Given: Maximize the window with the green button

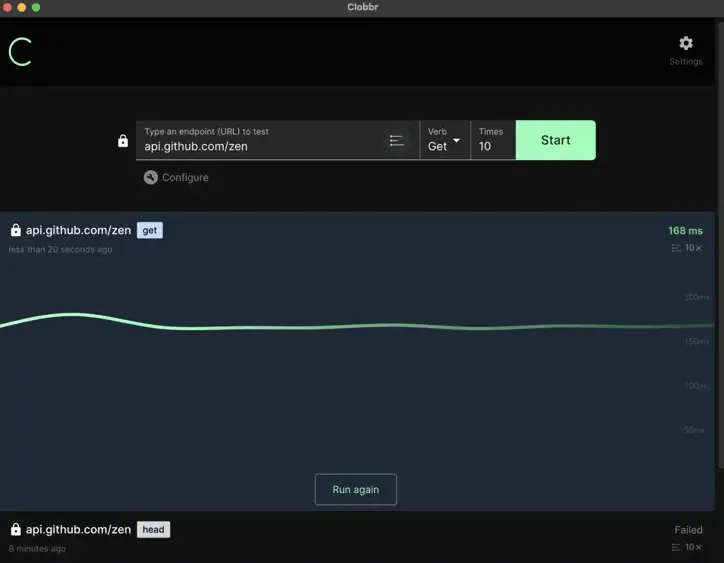Looking at the screenshot, I should (x=36, y=7).
